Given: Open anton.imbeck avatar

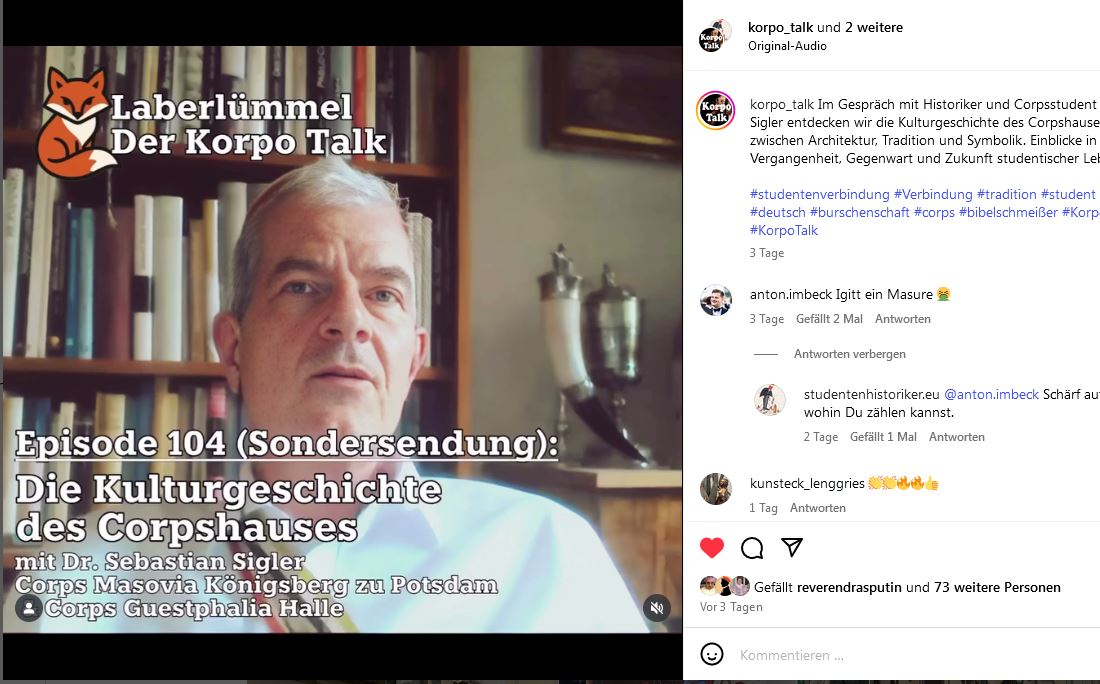Looking at the screenshot, I should click(716, 300).
